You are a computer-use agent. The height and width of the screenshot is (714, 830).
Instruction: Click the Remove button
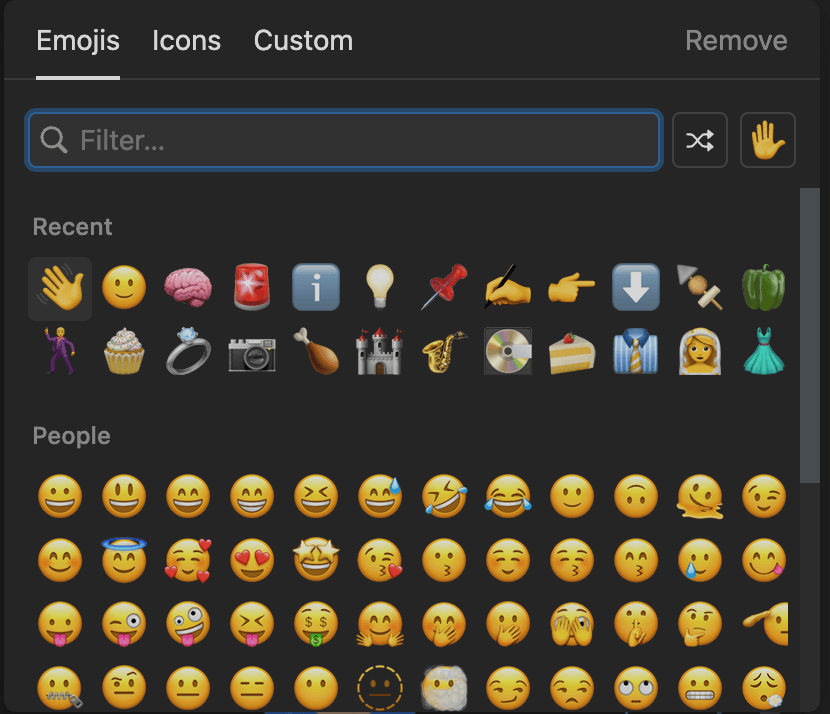point(736,40)
